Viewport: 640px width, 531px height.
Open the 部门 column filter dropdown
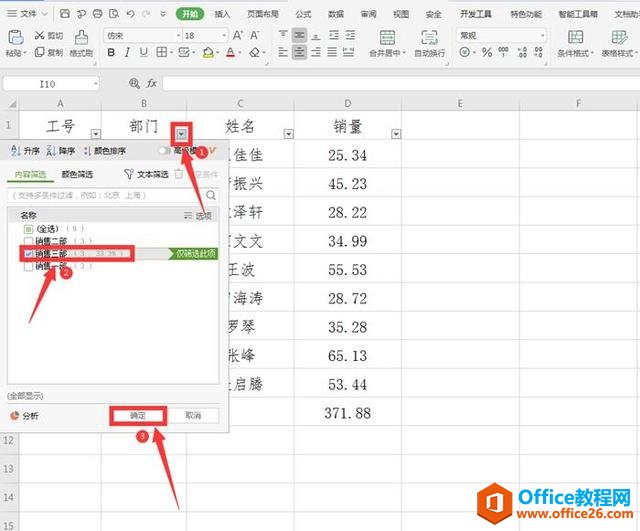(x=182, y=134)
